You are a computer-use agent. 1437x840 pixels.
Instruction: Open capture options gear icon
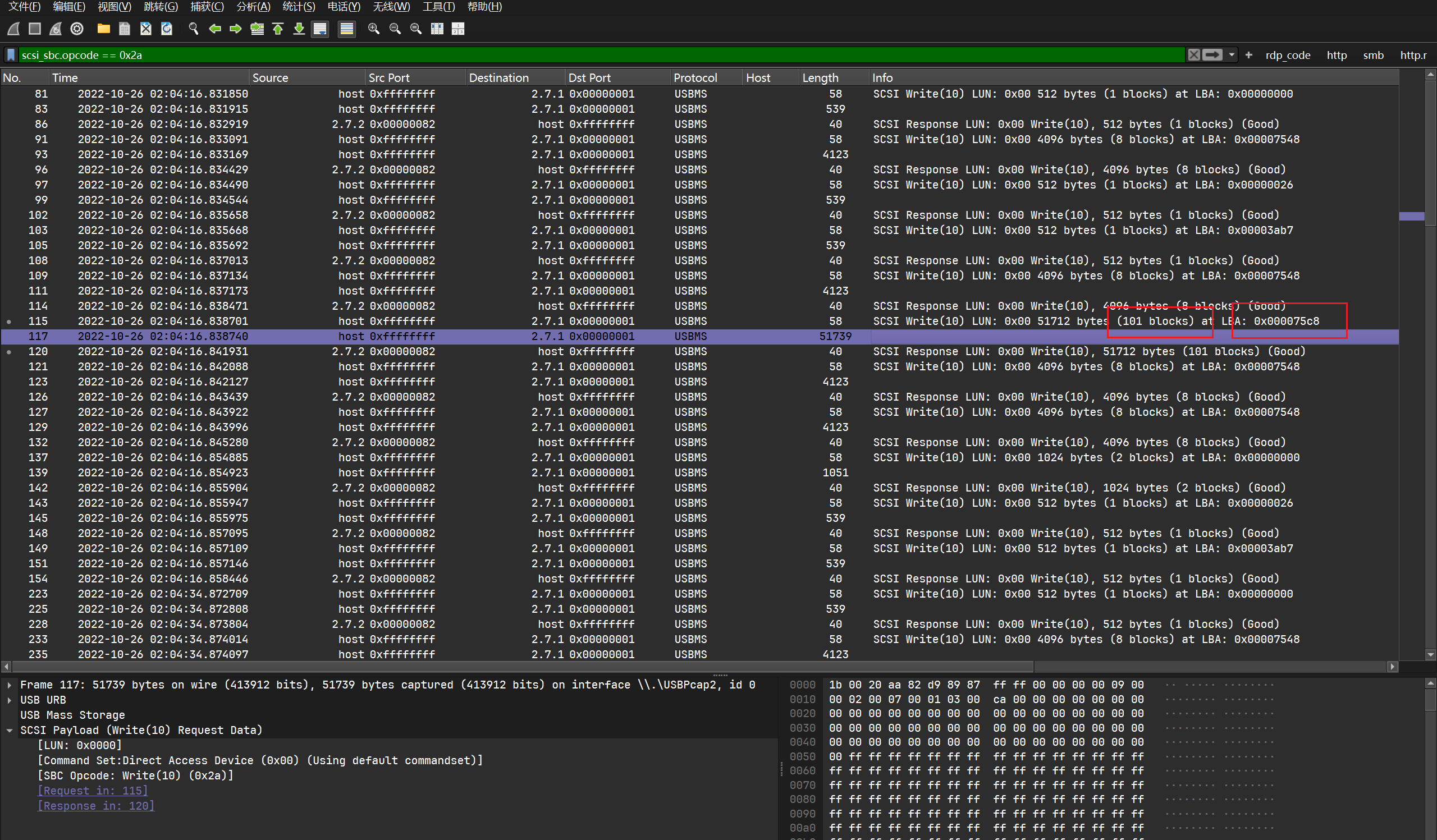77,29
